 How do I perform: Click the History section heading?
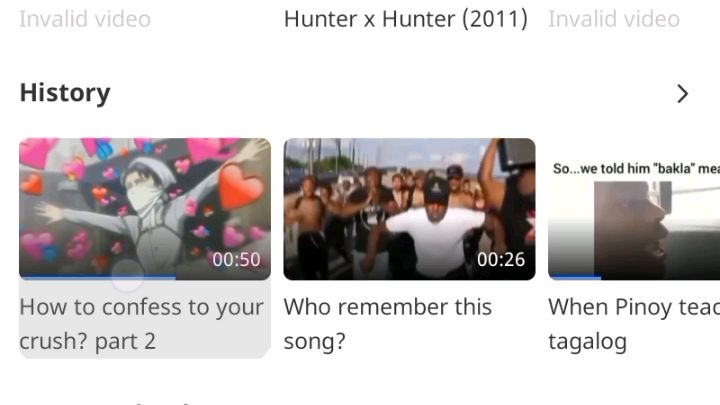pos(65,93)
